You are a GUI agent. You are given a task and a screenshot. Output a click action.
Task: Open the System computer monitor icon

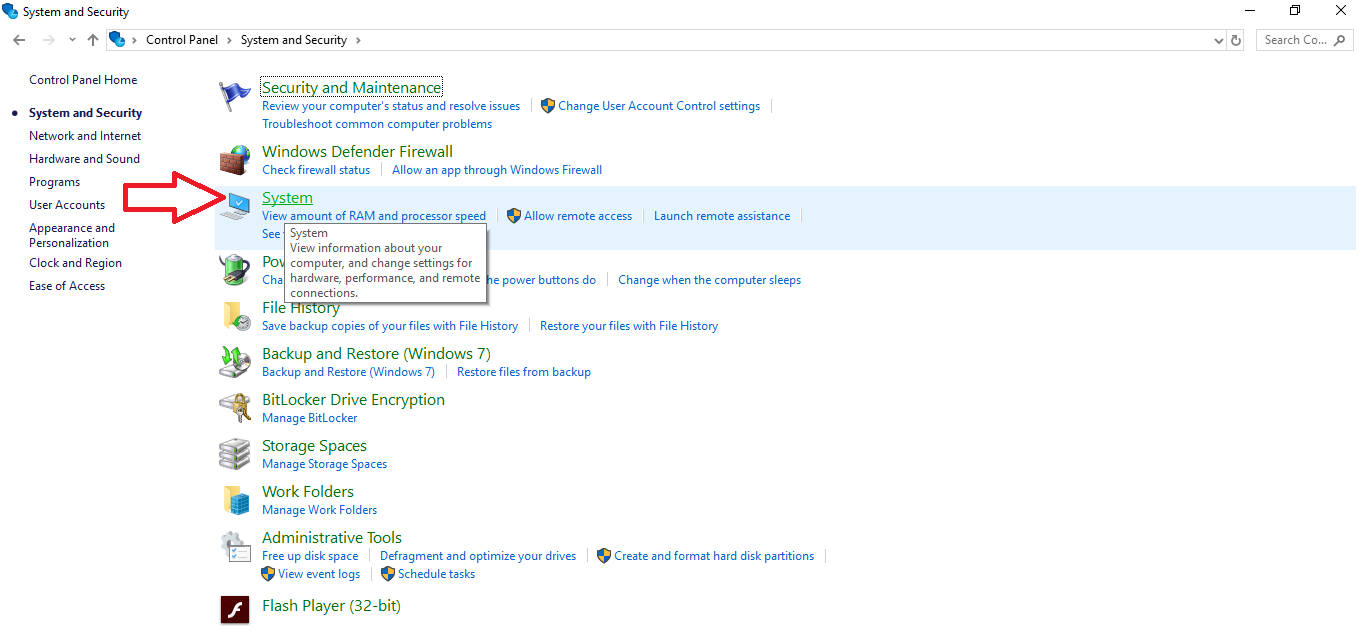pos(236,207)
